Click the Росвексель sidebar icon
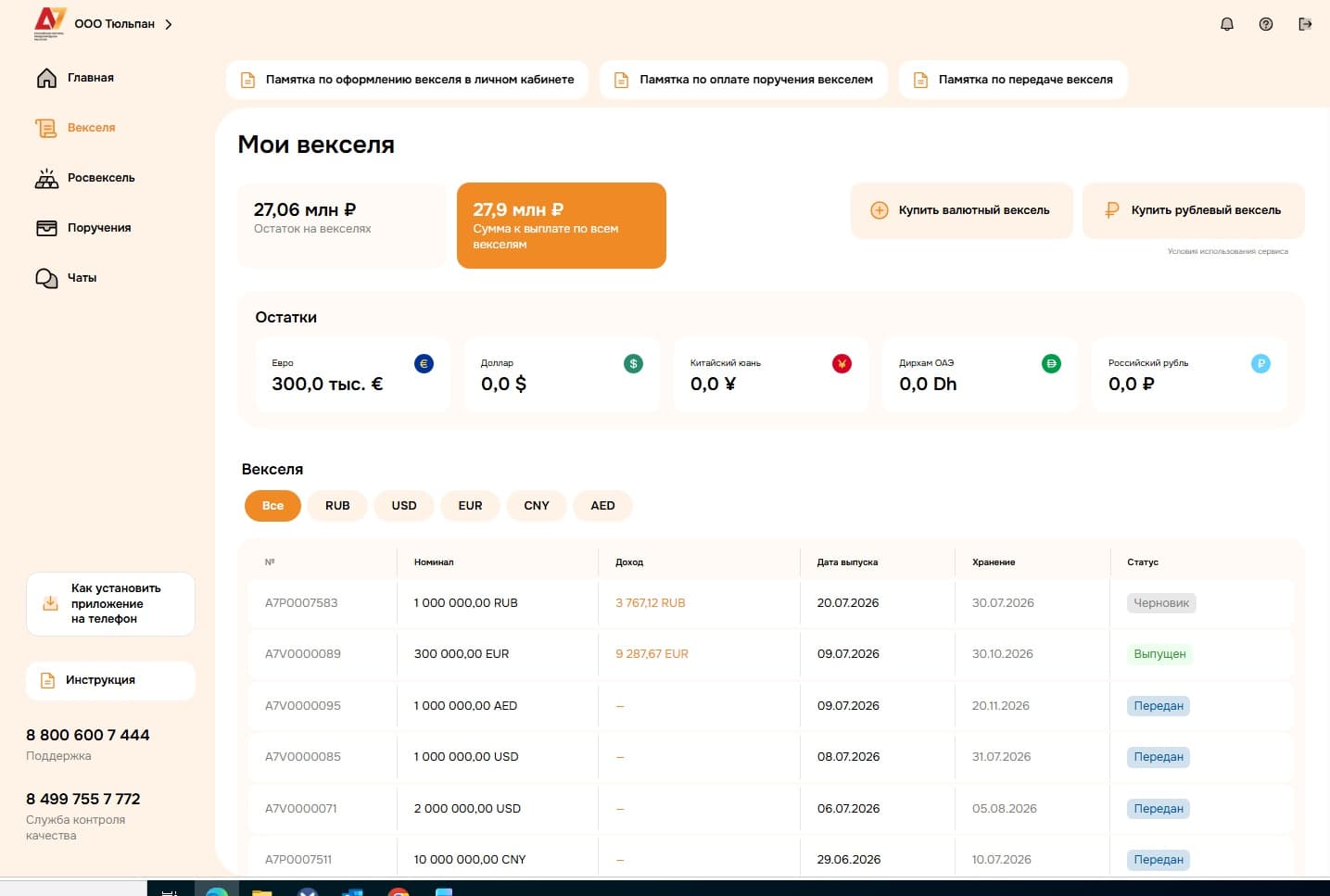Image resolution: width=1330 pixels, height=896 pixels. pyautogui.click(x=46, y=178)
